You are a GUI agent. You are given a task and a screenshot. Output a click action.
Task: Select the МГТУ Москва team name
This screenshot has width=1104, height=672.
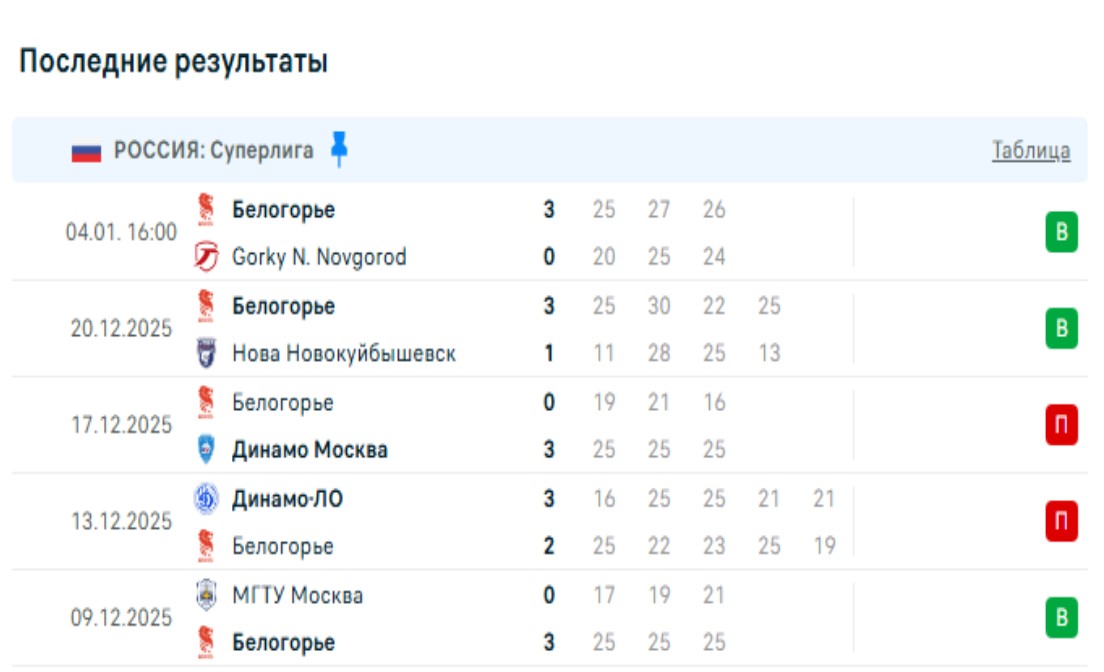tap(297, 596)
